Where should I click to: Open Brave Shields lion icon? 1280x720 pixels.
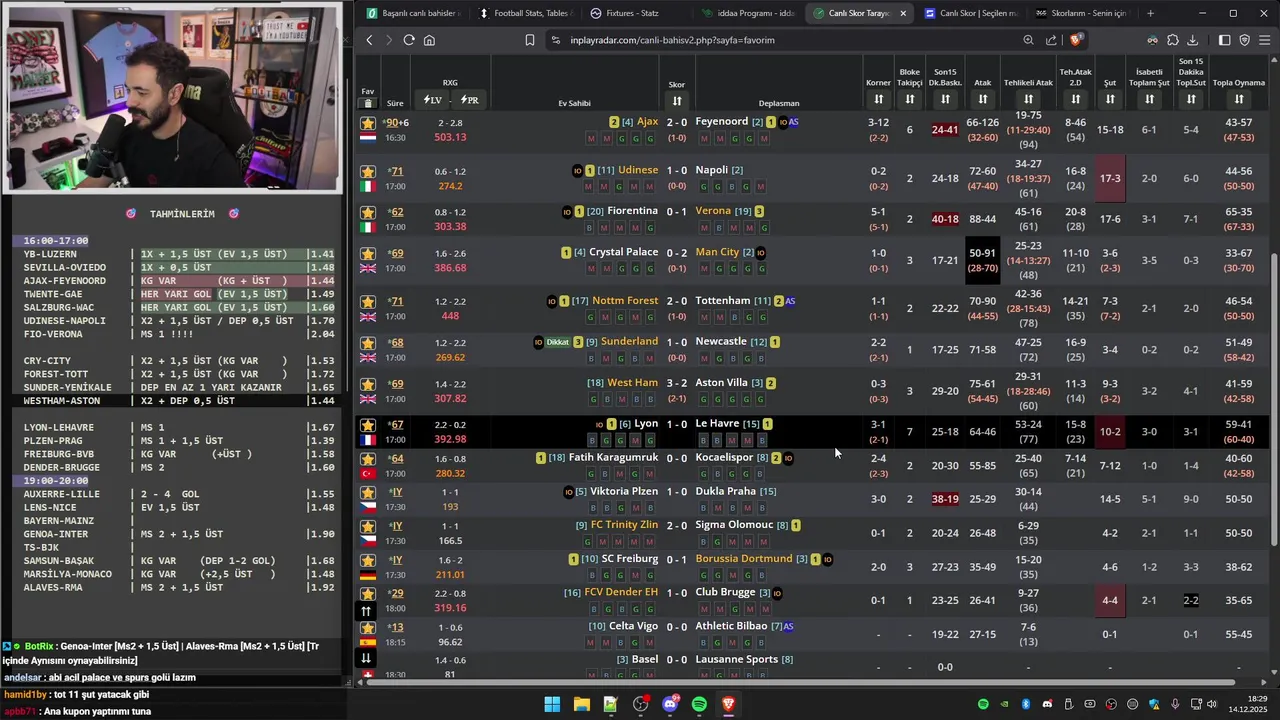tap(1075, 40)
